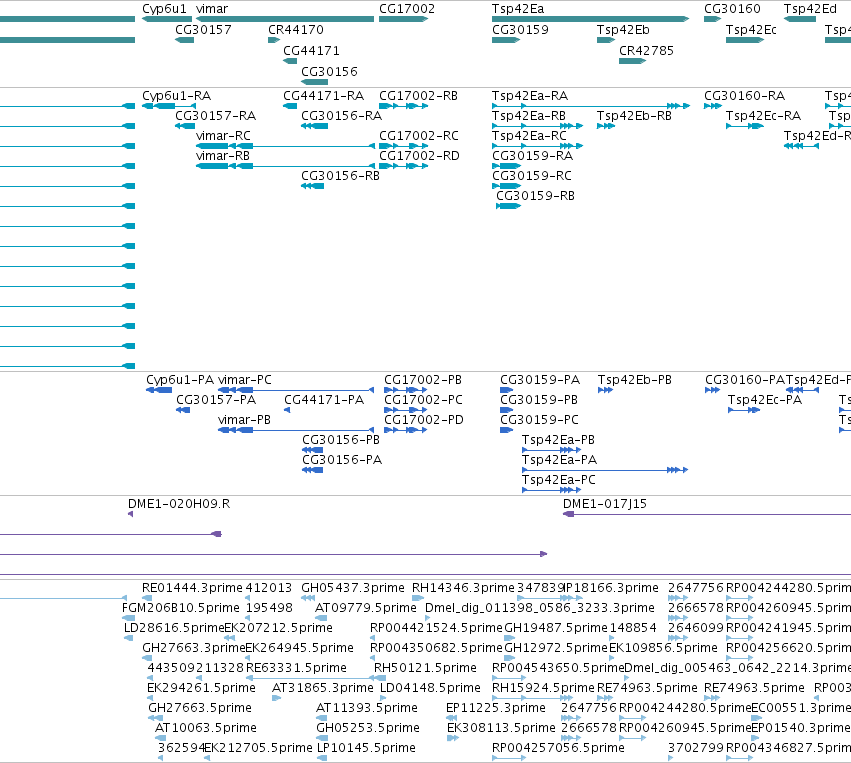Select the Tsp42Ea-PA protein label
This screenshot has width=851, height=763.
click(x=559, y=460)
